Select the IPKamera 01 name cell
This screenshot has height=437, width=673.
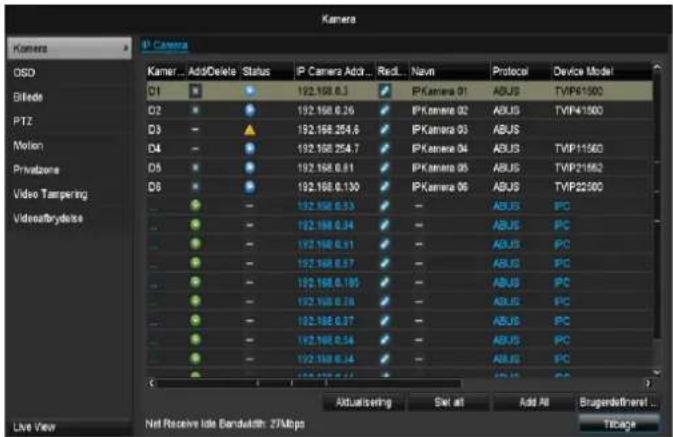439,91
